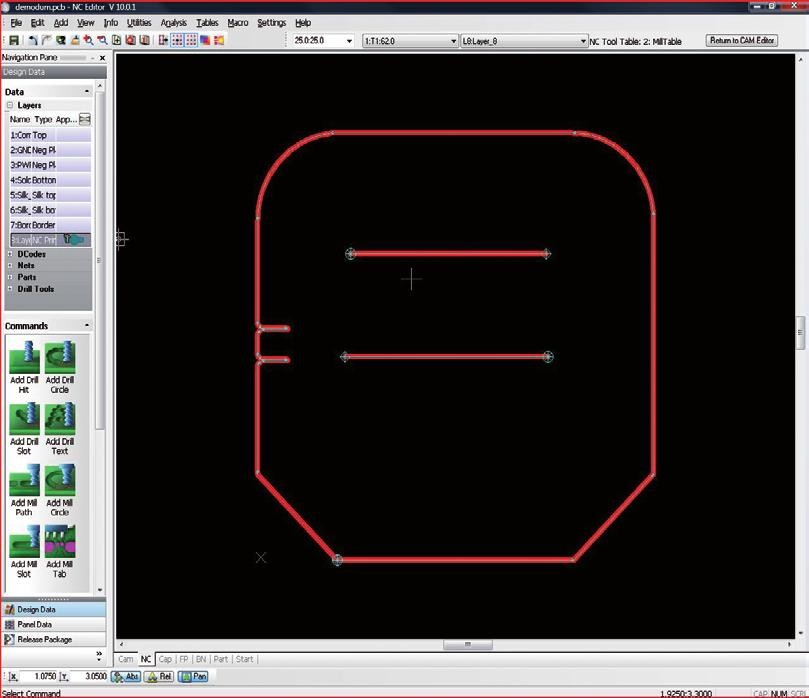The width and height of the screenshot is (809, 698).
Task: Click the Redo arrow icon
Action: pyautogui.click(x=46, y=40)
